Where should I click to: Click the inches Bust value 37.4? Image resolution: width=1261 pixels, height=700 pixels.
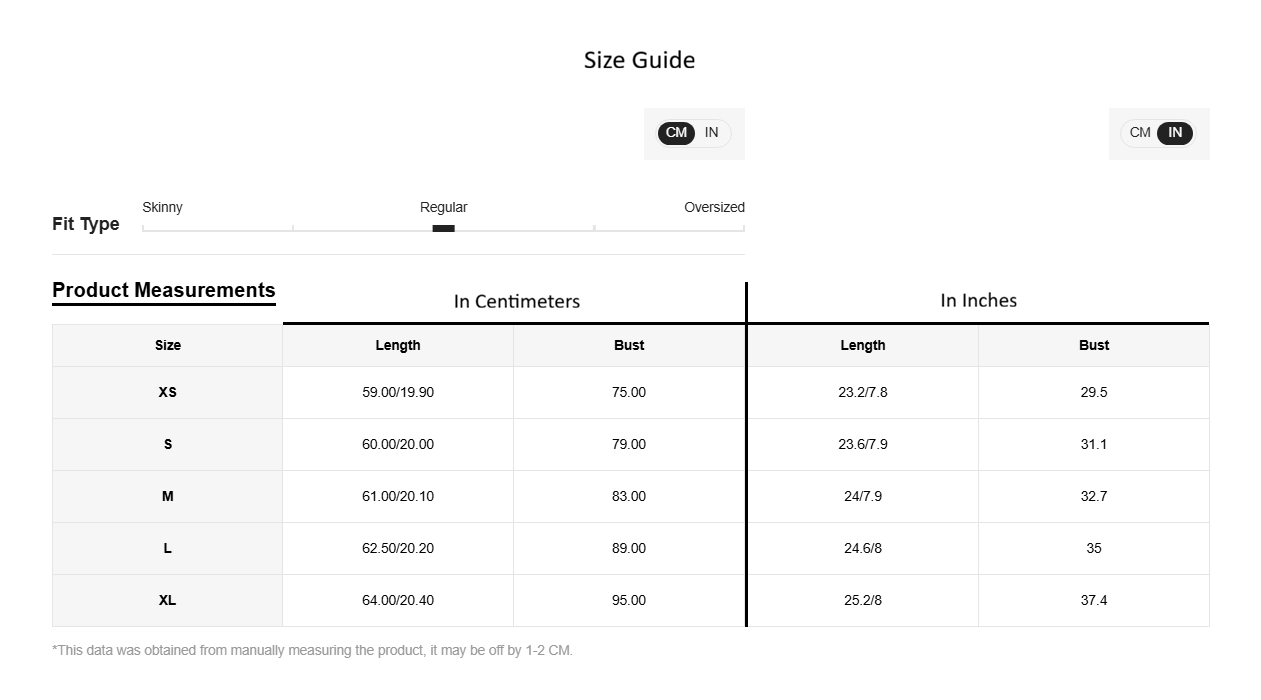(1094, 600)
